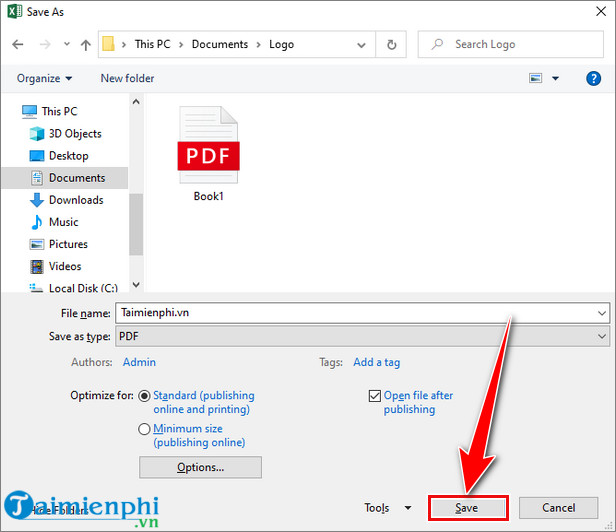The width and height of the screenshot is (616, 532).
Task: Change the view with the view icon
Action: pos(535,78)
